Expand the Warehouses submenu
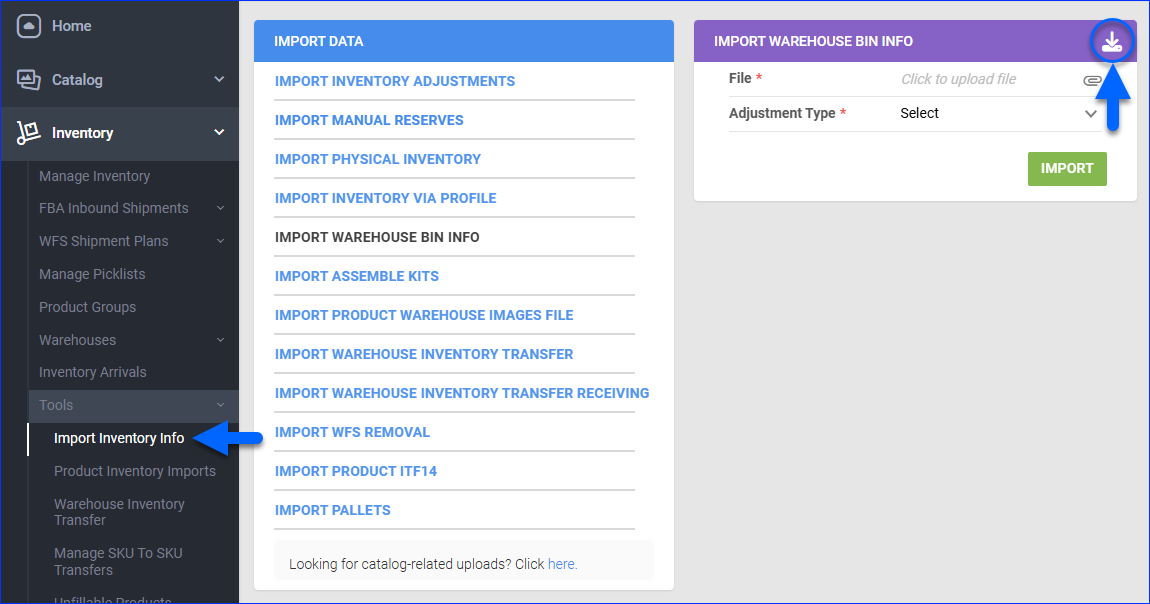This screenshot has width=1150, height=604. coord(220,340)
